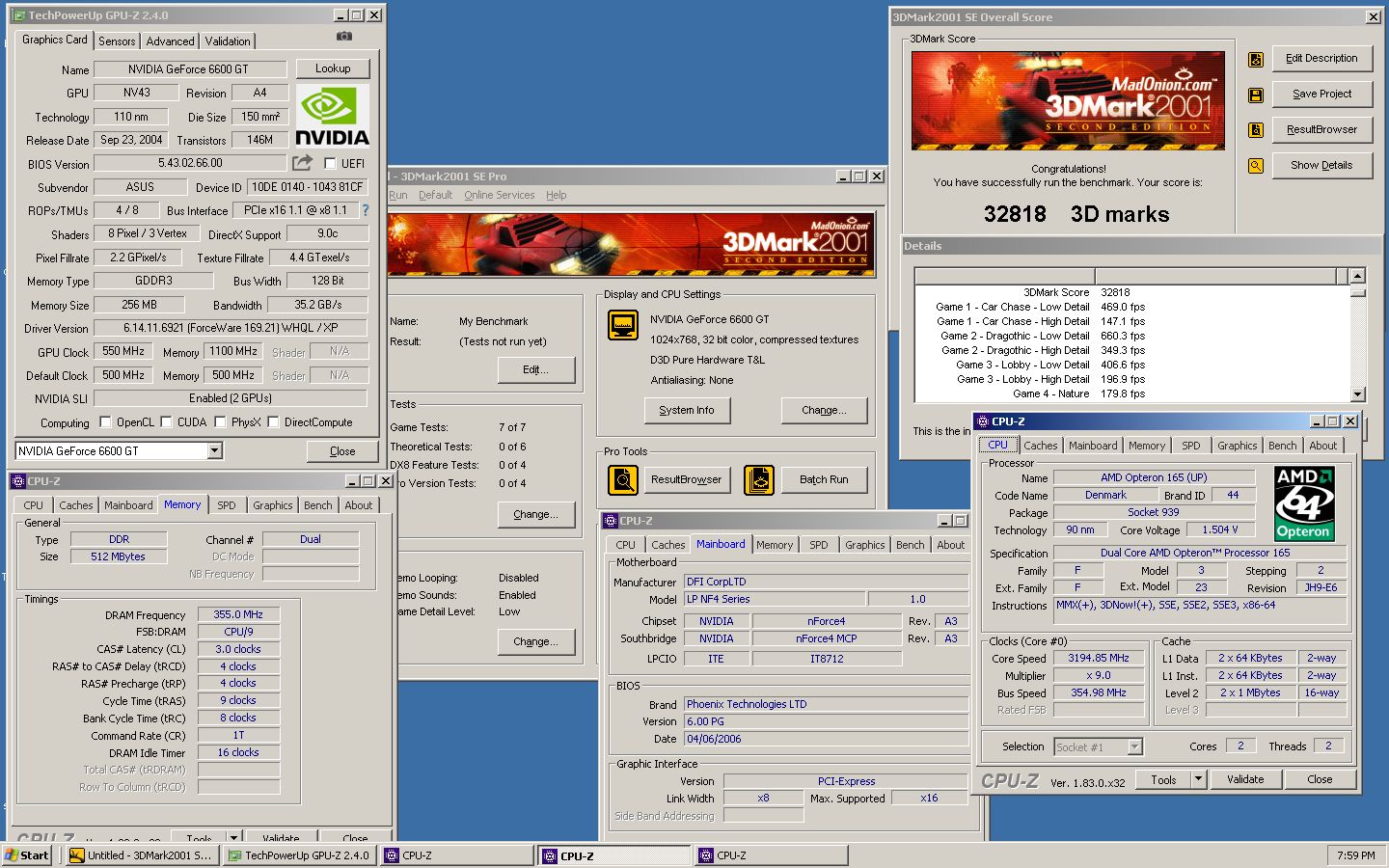This screenshot has height=868, width=1389.
Task: Click the Edit Description icon in 3DMark score window
Action: pyautogui.click(x=1256, y=60)
